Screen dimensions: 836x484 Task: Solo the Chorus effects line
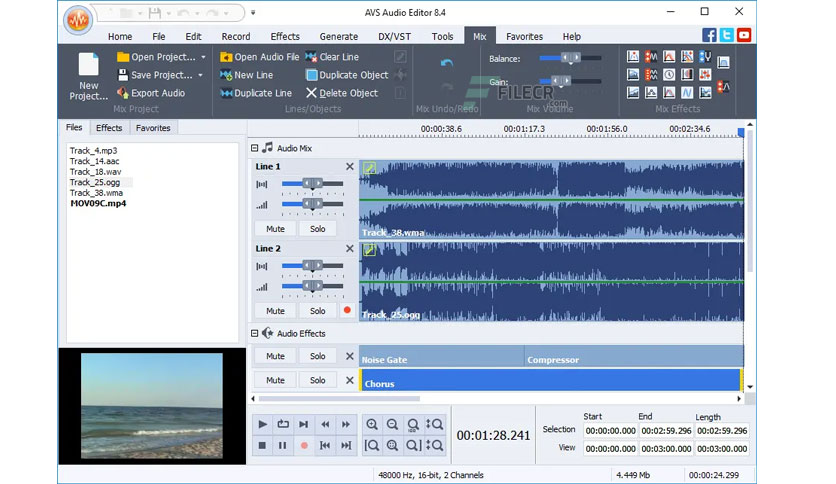(317, 380)
